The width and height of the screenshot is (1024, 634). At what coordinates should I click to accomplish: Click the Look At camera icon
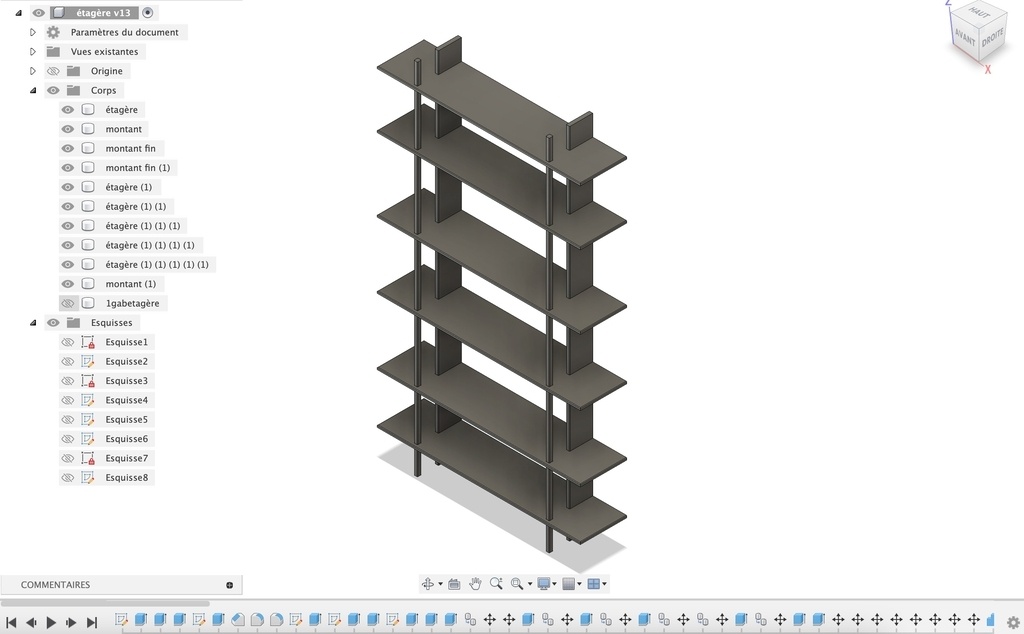(x=454, y=584)
